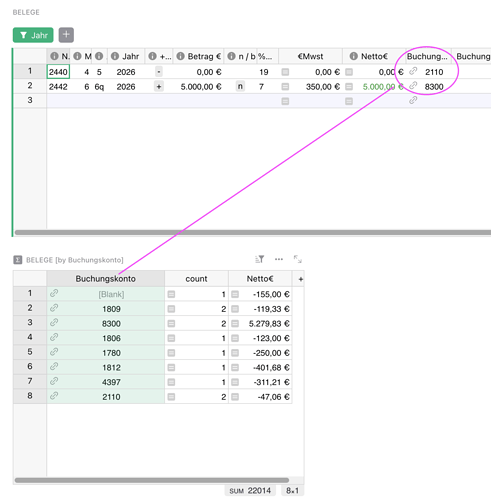The width and height of the screenshot is (491, 500).
Task: Select cell 2442 in second row
Action: click(x=58, y=87)
